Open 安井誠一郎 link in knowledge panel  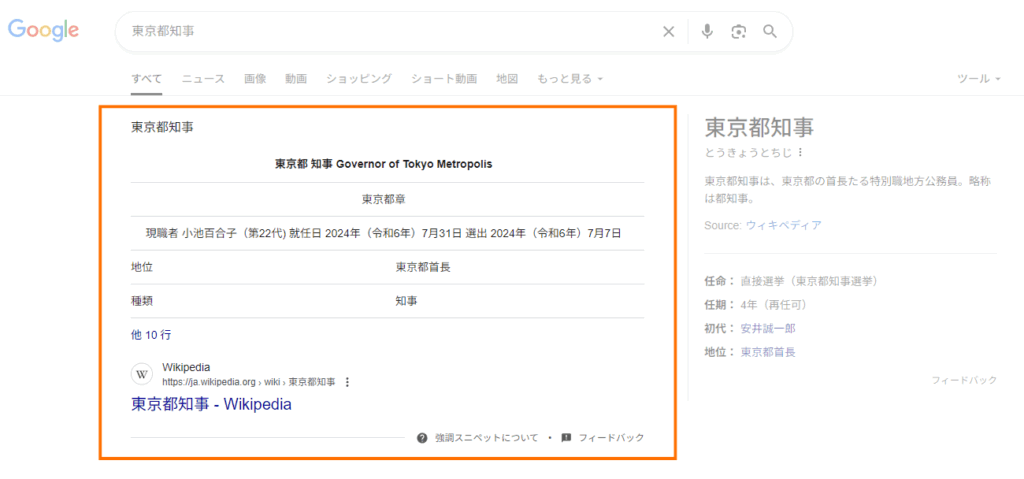(768, 329)
